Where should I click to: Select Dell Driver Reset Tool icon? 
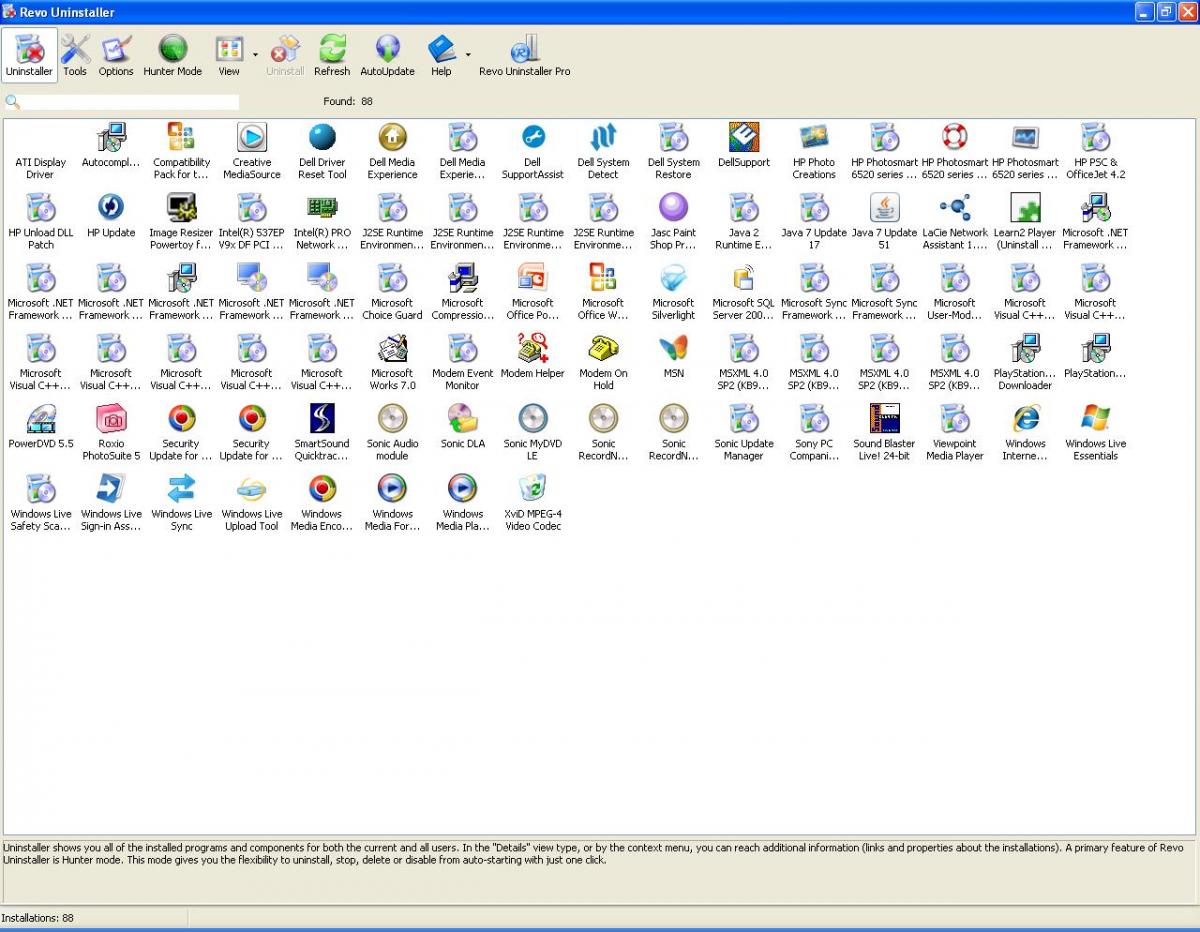click(x=322, y=137)
